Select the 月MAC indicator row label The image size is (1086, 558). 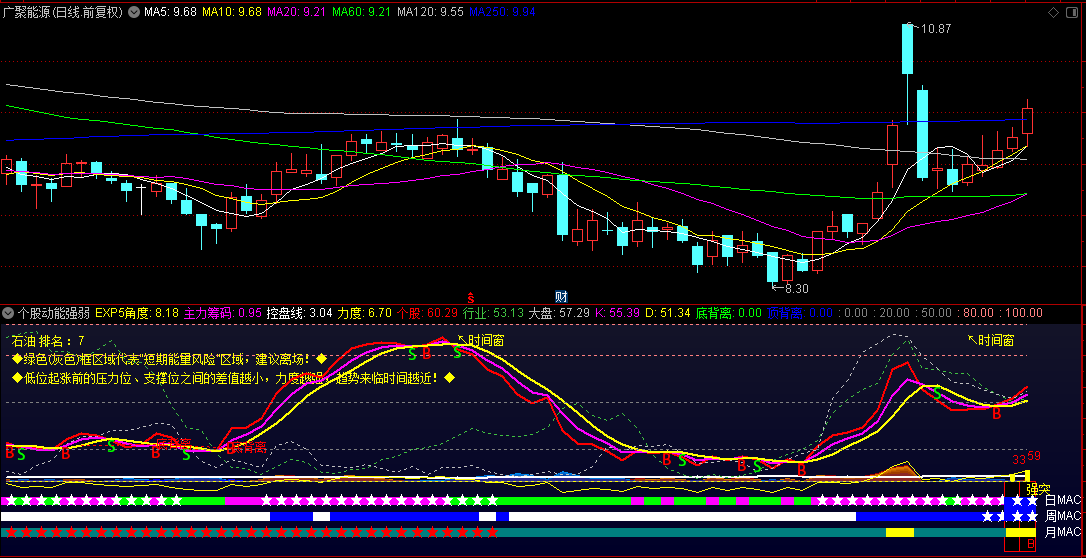pos(1062,532)
